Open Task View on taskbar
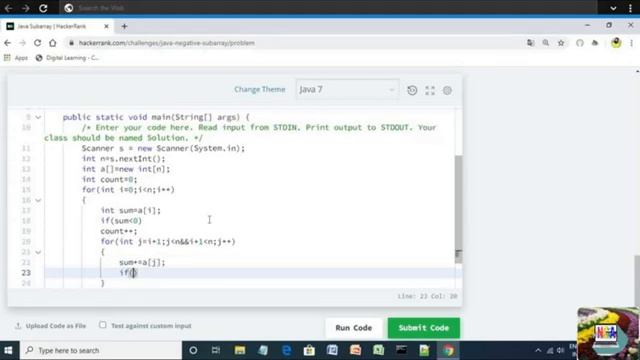The height and width of the screenshot is (360, 640). (216, 350)
